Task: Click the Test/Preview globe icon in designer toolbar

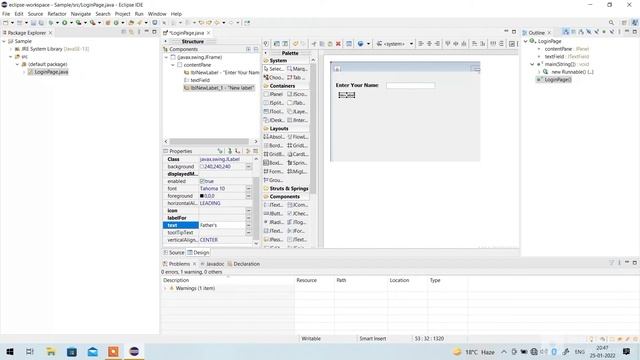Action: point(360,44)
